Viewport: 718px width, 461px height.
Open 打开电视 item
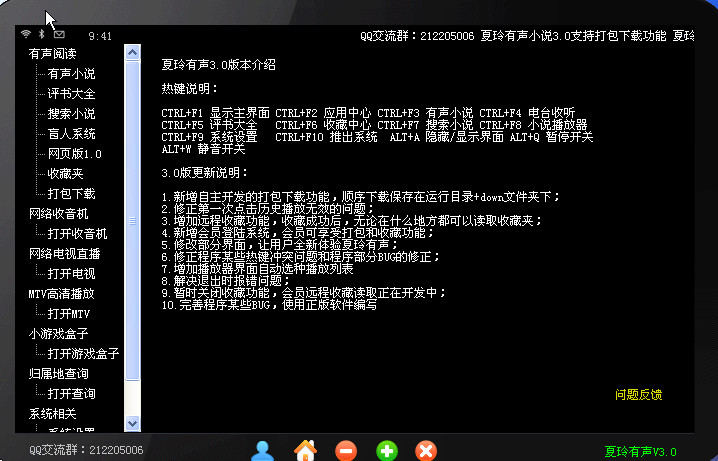coord(71,274)
